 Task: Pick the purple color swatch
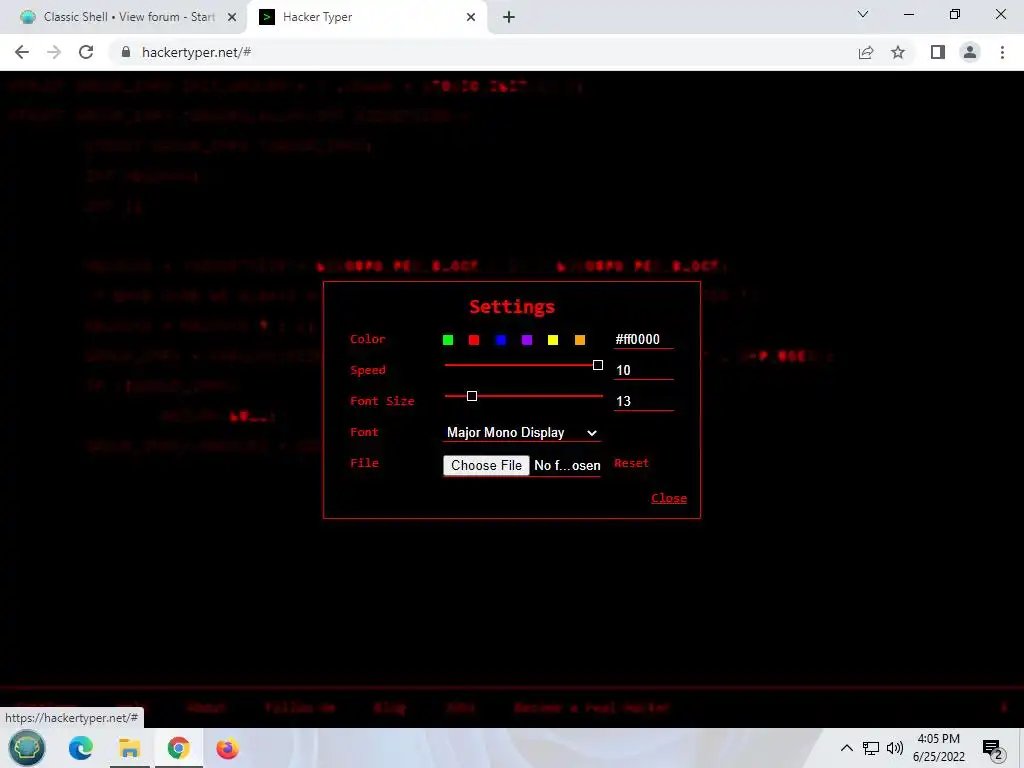[x=527, y=340]
